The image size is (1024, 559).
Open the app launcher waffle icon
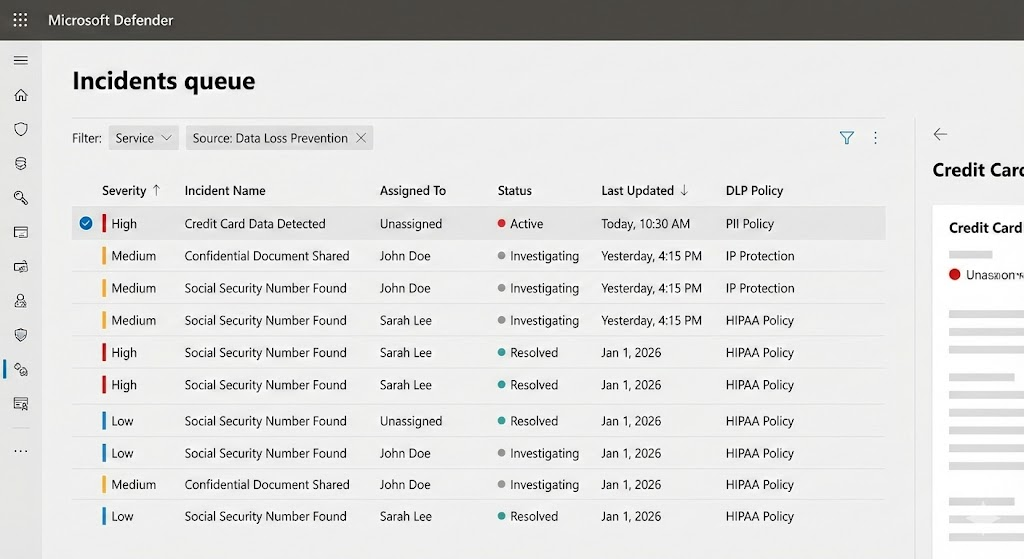click(20, 20)
